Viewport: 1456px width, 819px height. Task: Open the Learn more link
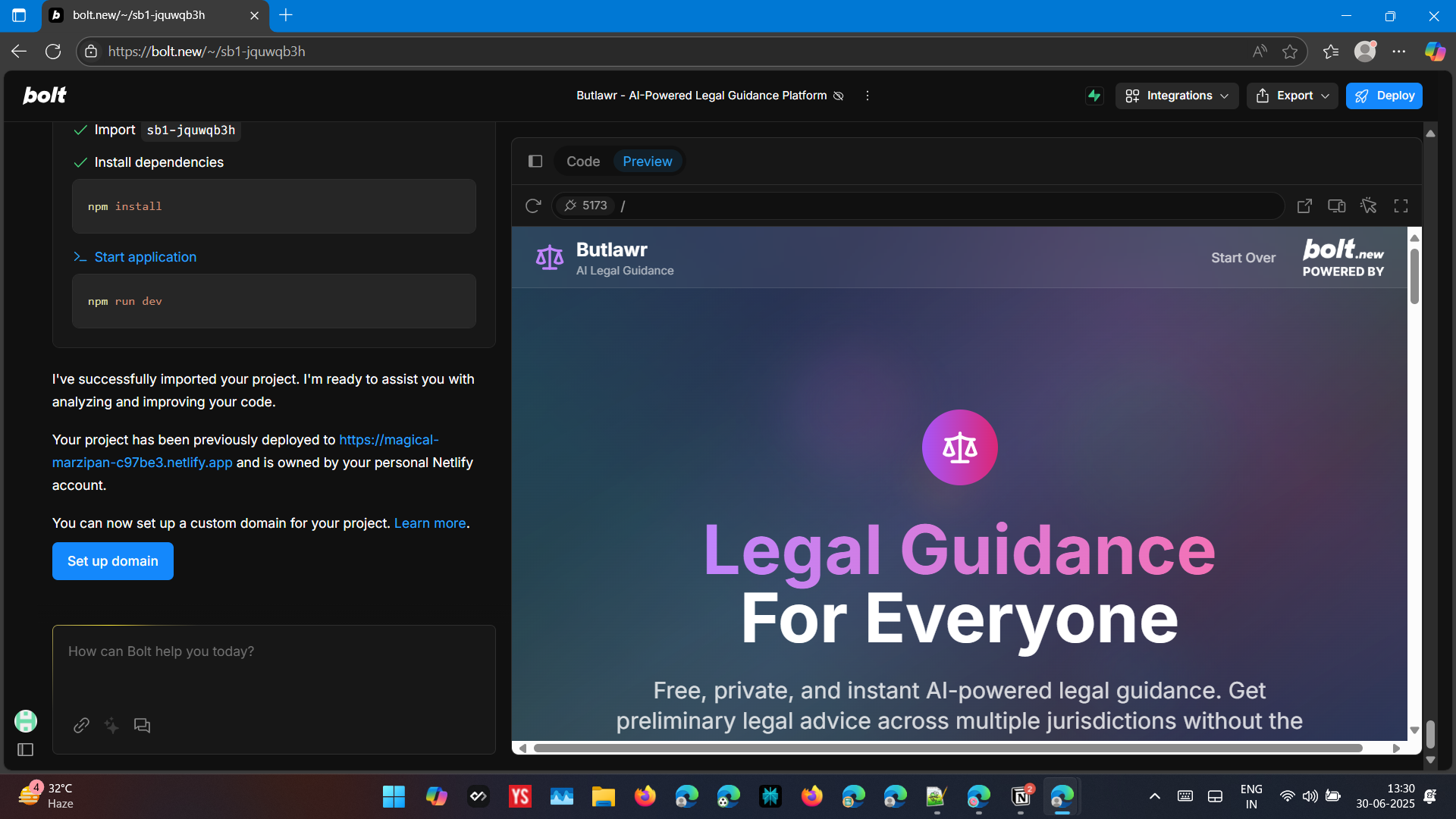coord(430,523)
